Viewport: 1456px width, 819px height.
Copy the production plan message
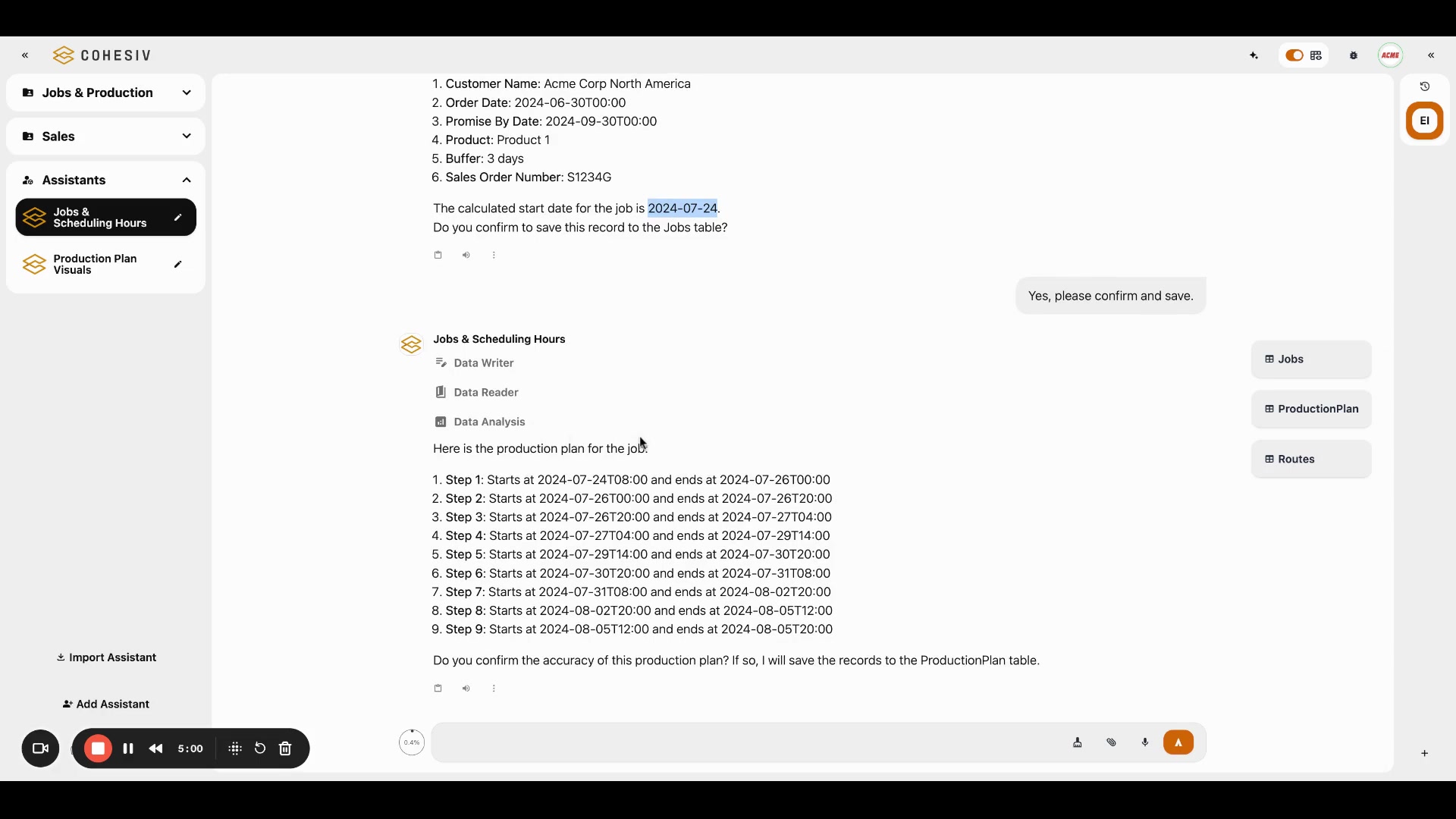pyautogui.click(x=438, y=689)
